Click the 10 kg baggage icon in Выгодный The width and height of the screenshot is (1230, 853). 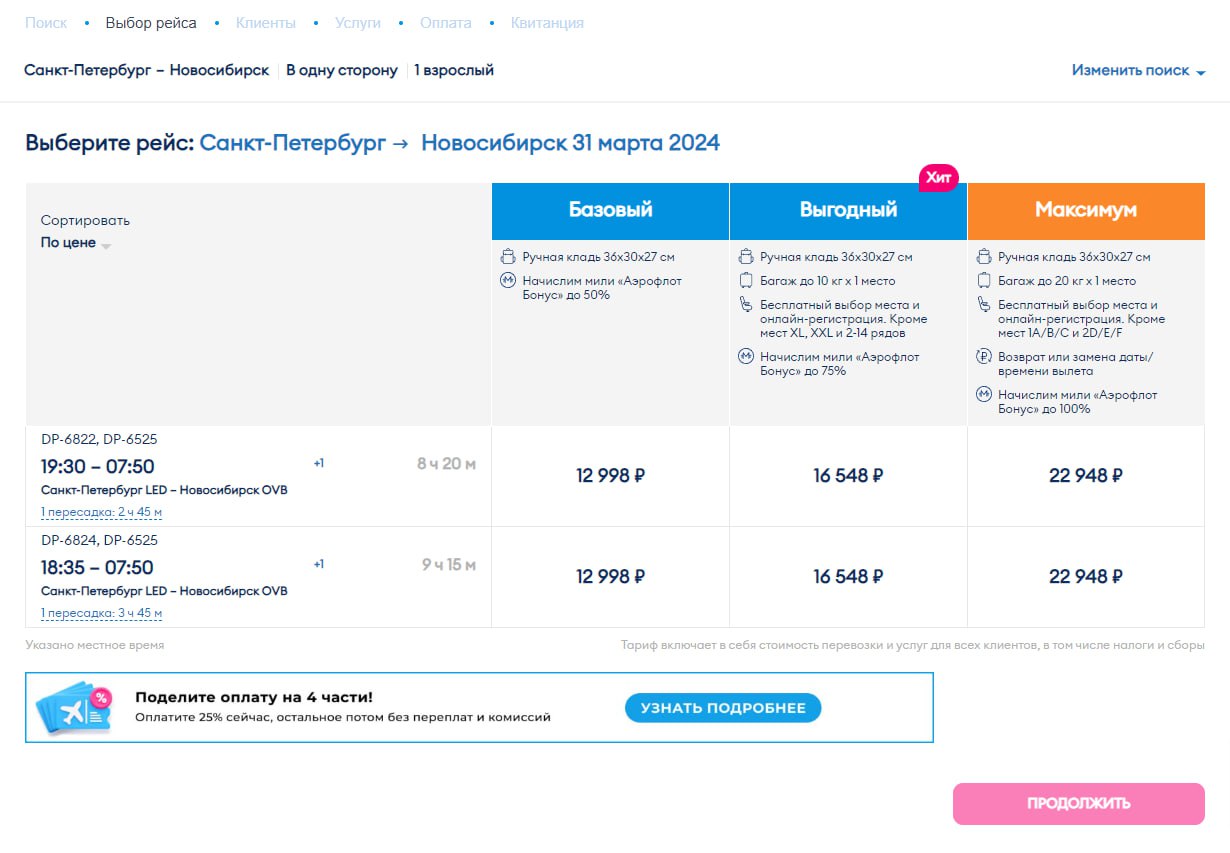pos(745,281)
